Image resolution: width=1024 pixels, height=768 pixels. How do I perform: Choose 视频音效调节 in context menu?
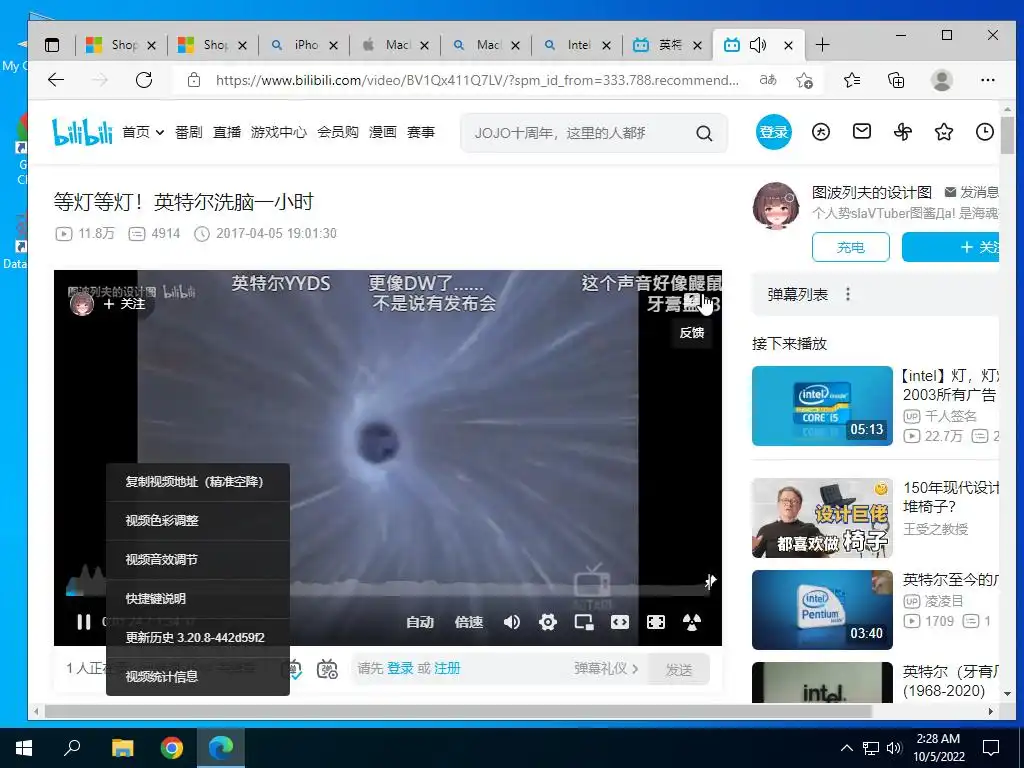pyautogui.click(x=198, y=560)
